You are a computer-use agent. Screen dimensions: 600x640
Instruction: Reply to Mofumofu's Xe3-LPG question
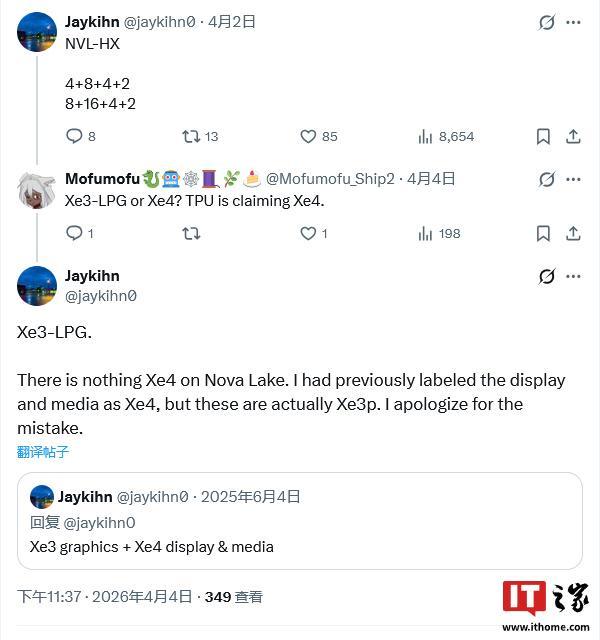74,233
